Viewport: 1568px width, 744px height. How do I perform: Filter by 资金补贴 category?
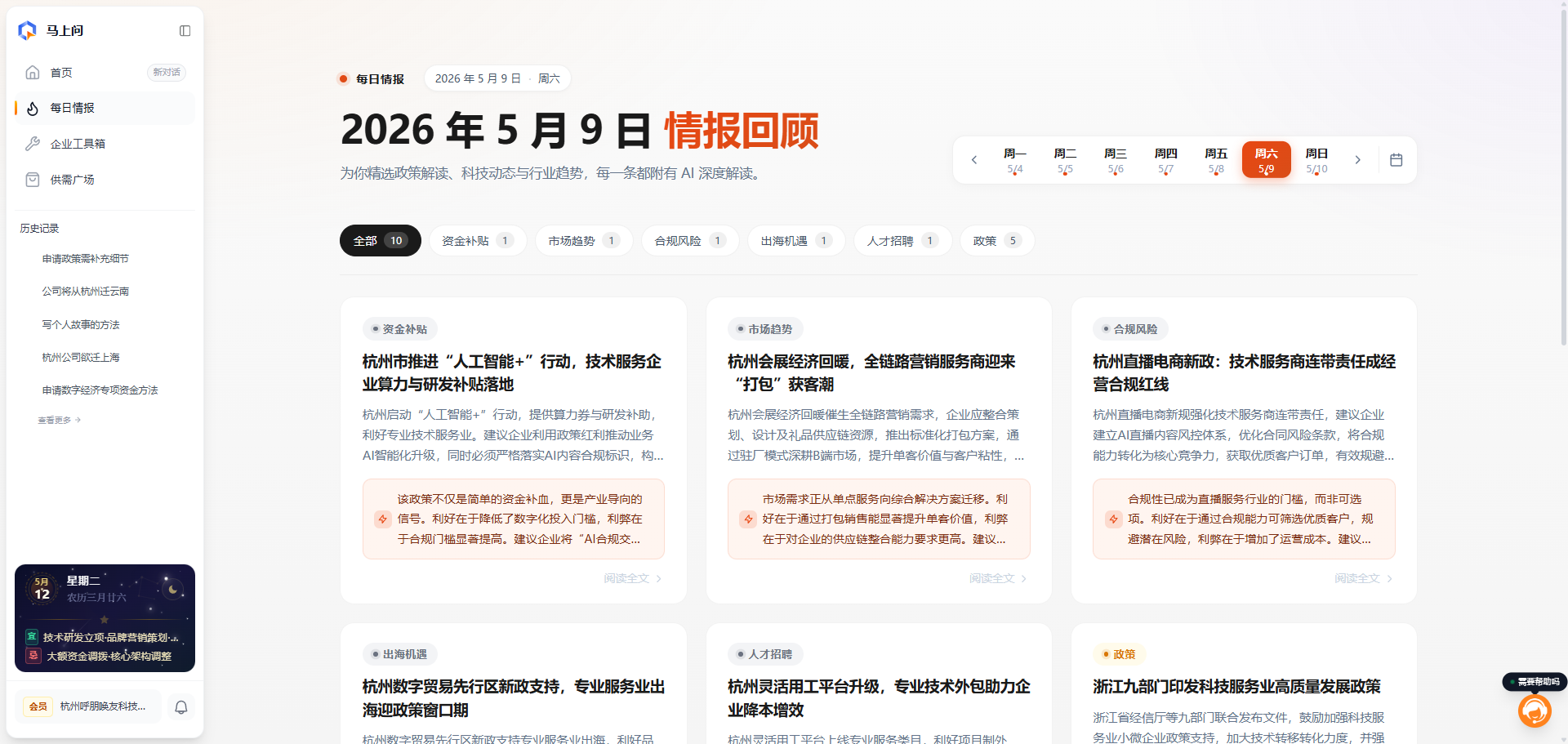click(x=478, y=241)
